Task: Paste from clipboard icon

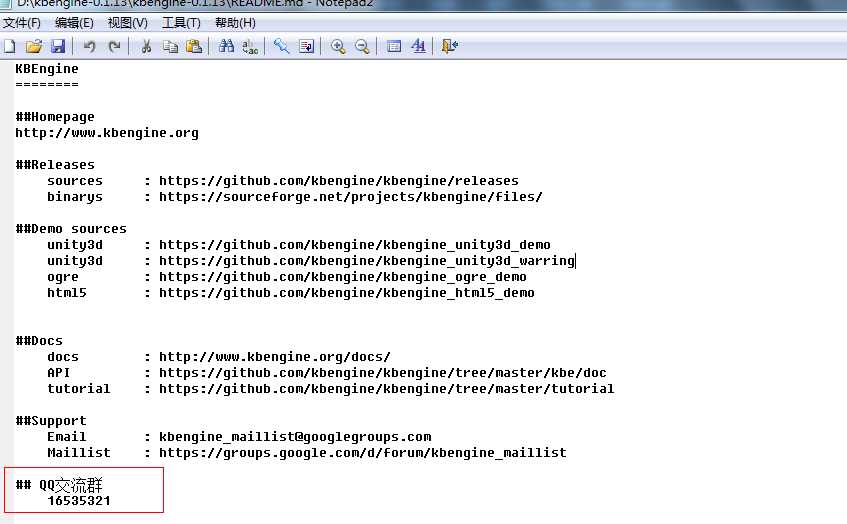Action: pyautogui.click(x=194, y=46)
